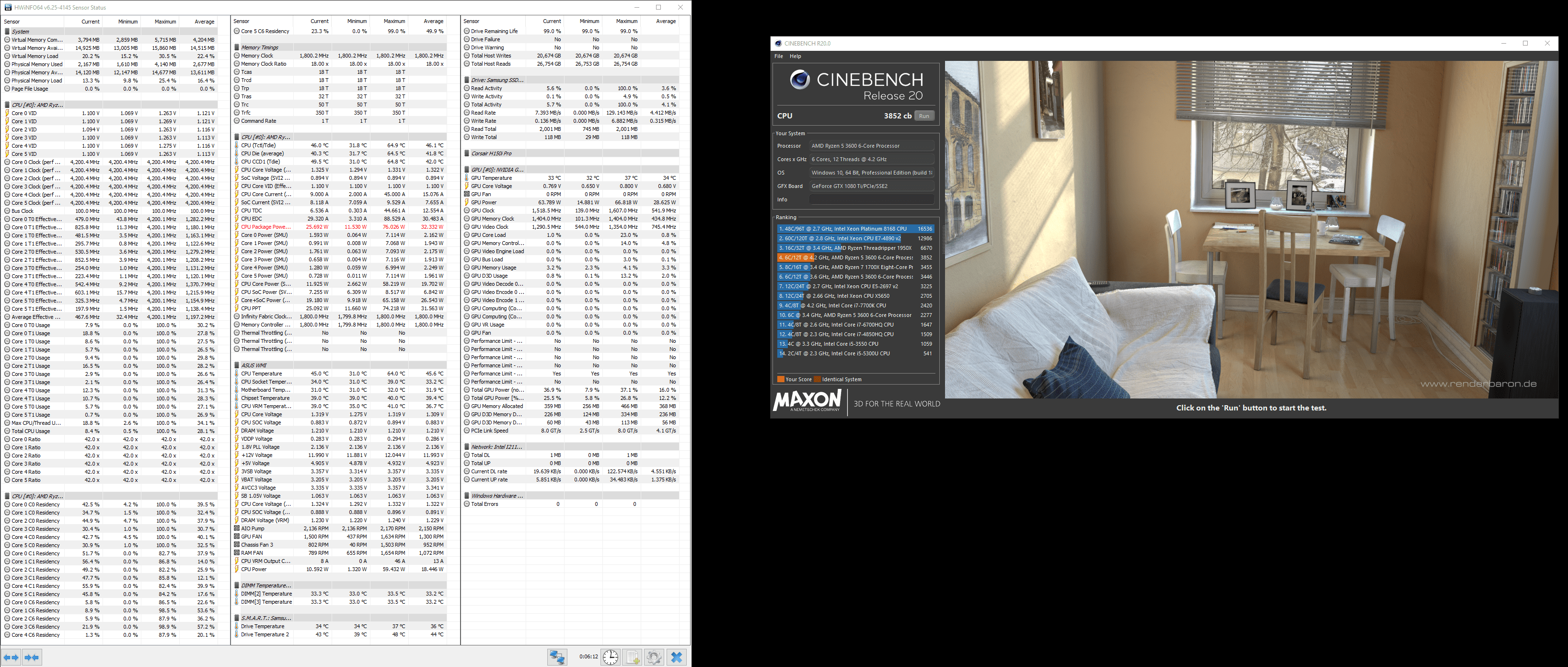Viewport: 1568px width, 667px height.
Task: Click the GFX Board field GeForce GTX 1080 Ti
Action: (871, 186)
